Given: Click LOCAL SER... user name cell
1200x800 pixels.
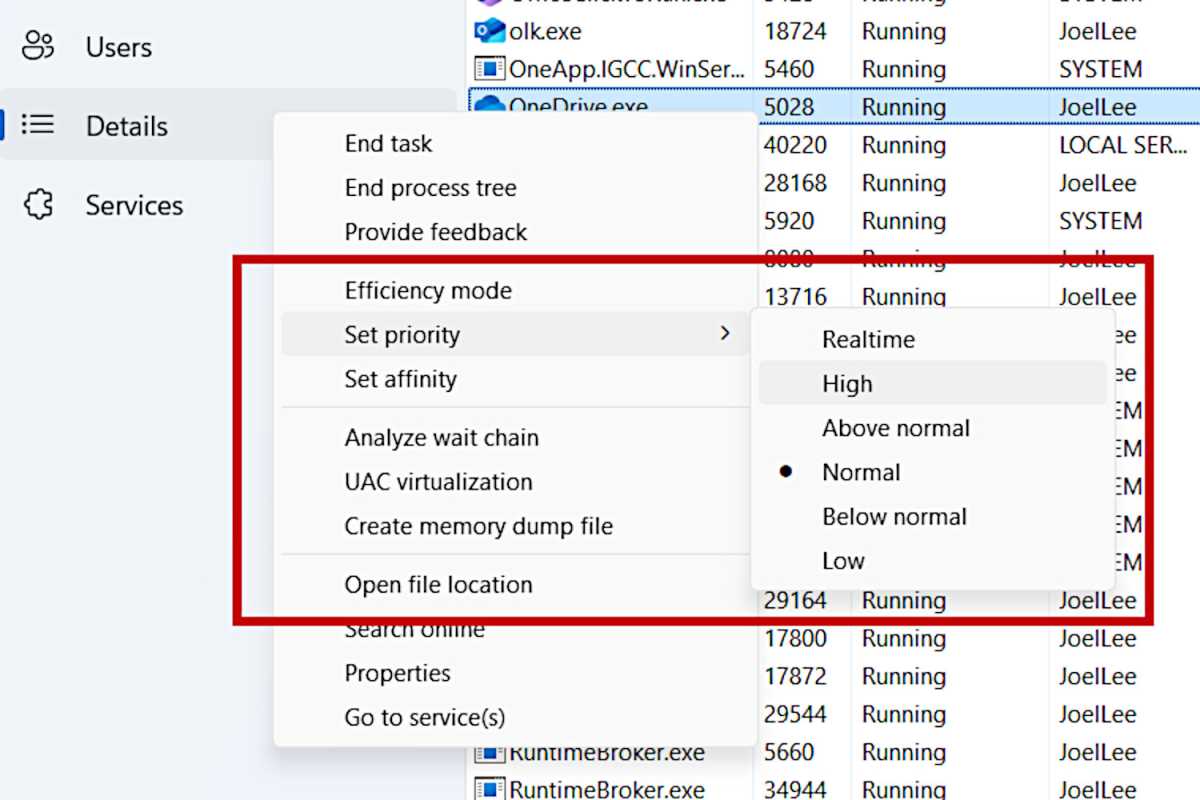Looking at the screenshot, I should pyautogui.click(x=1123, y=145).
